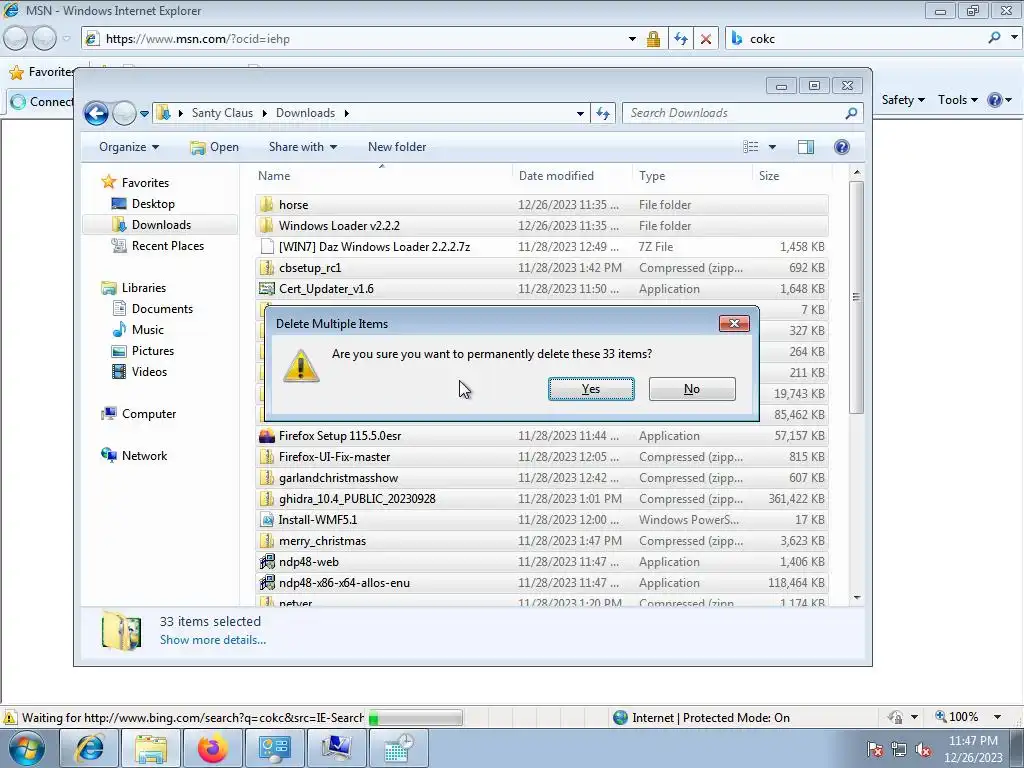Open the Organize menu
Image resolution: width=1024 pixels, height=768 pixels.
pyautogui.click(x=129, y=147)
